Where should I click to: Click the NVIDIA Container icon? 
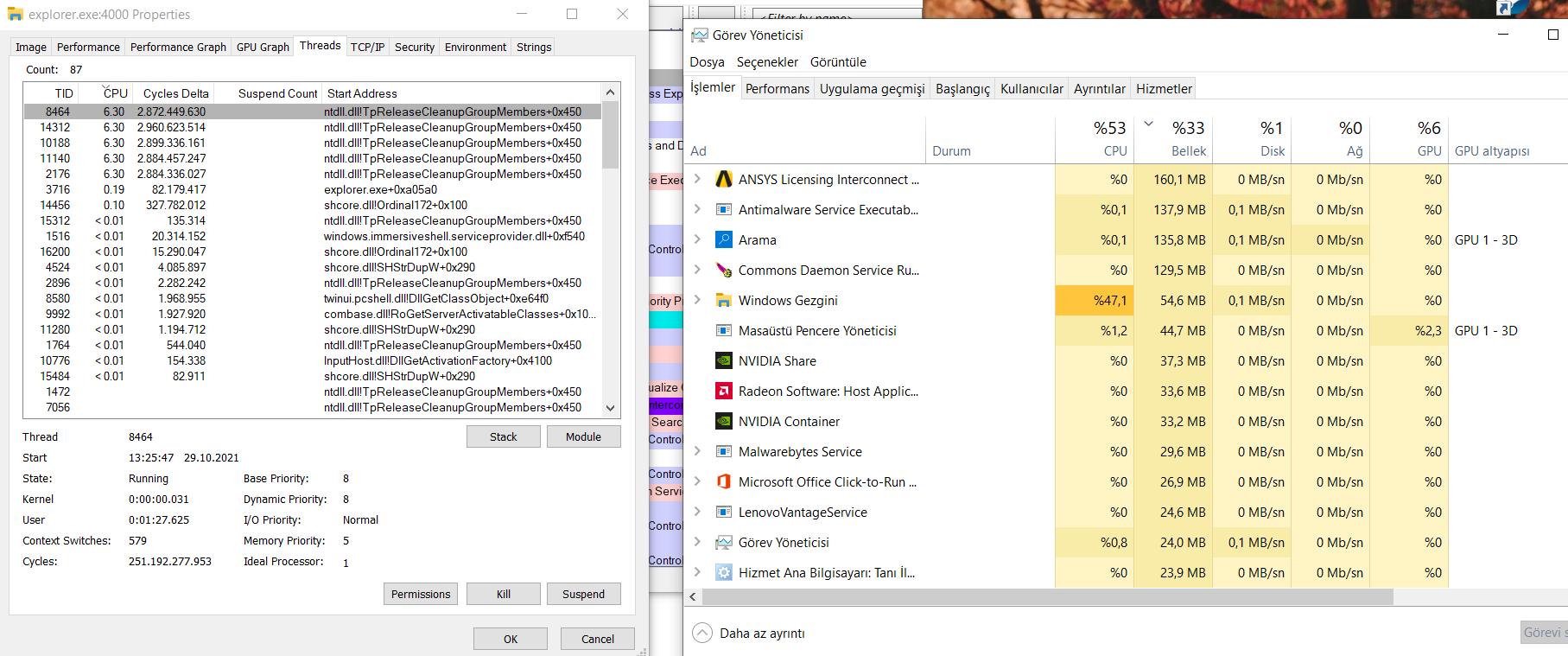[724, 422]
